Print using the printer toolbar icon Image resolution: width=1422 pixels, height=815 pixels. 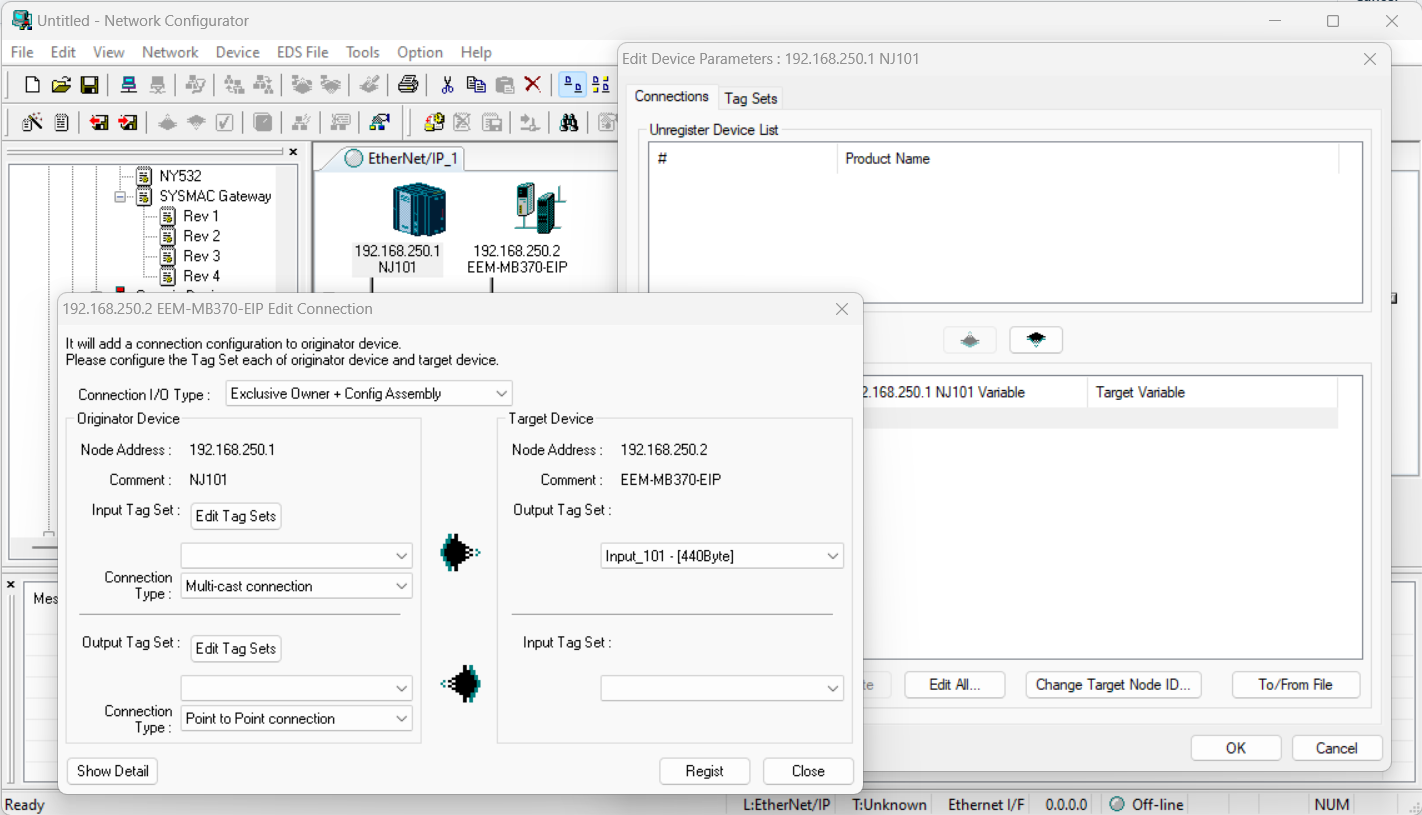(407, 85)
